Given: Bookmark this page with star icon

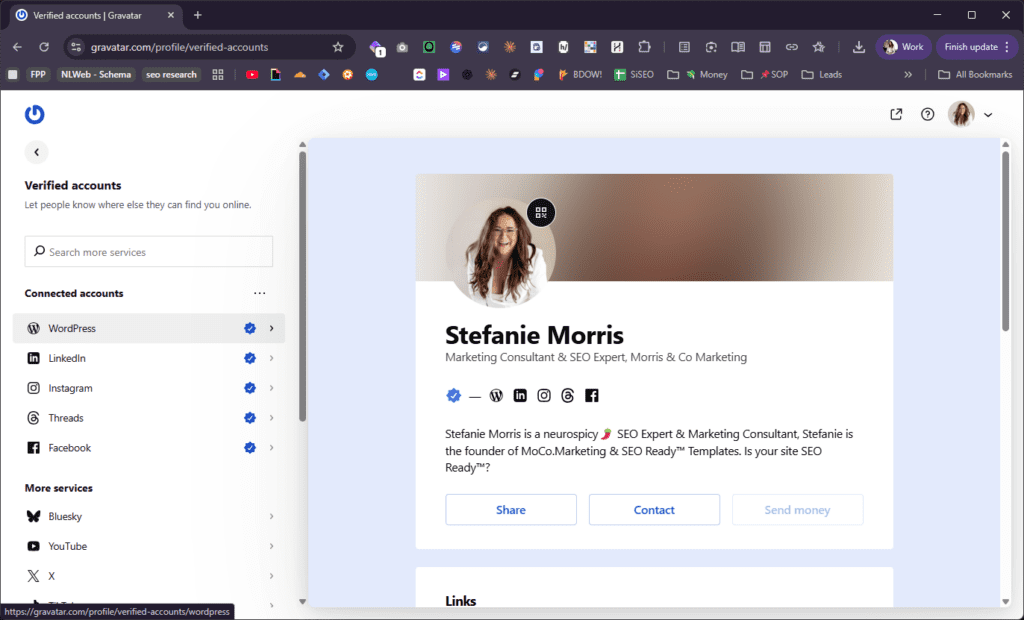Looking at the screenshot, I should pyautogui.click(x=338, y=47).
